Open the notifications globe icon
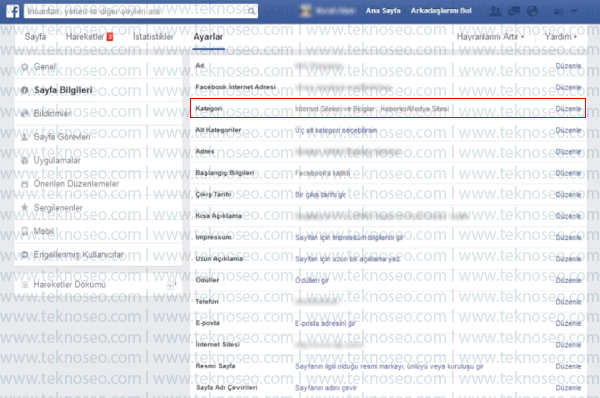 click(x=532, y=11)
